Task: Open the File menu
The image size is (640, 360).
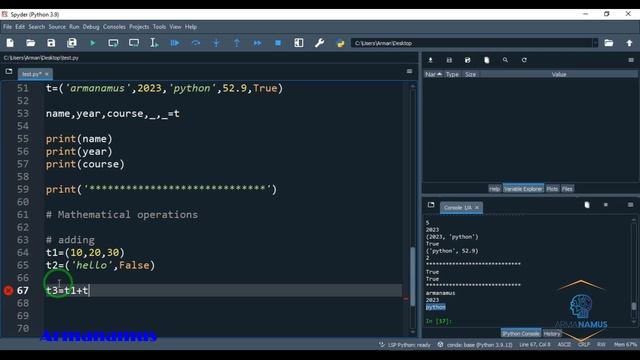Action: pyautogui.click(x=7, y=27)
